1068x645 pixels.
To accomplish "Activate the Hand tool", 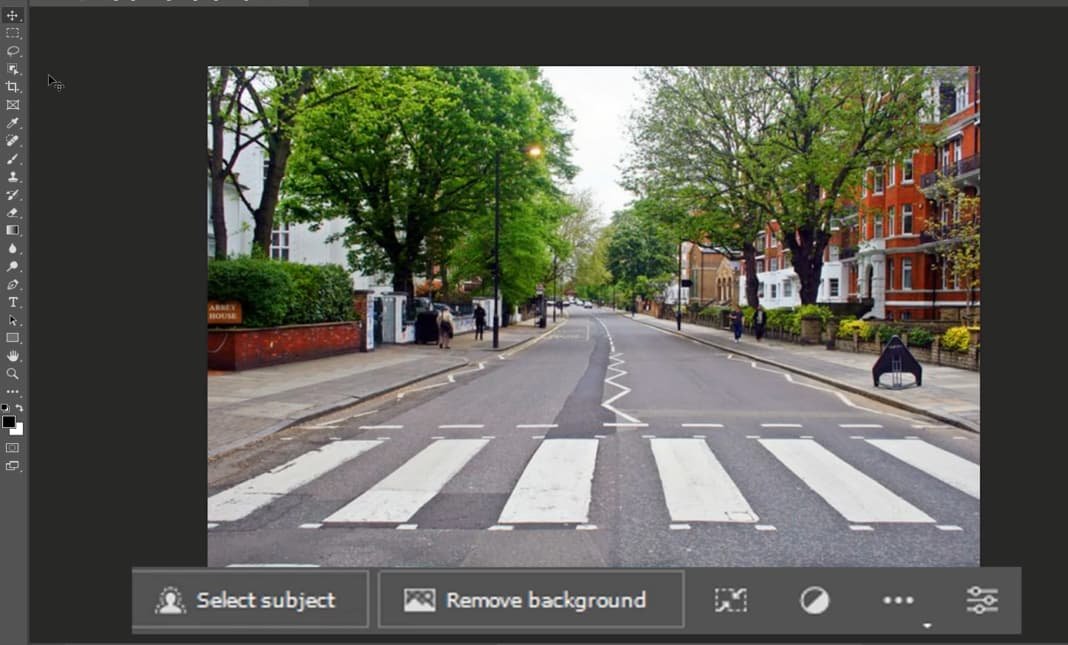I will (13, 356).
